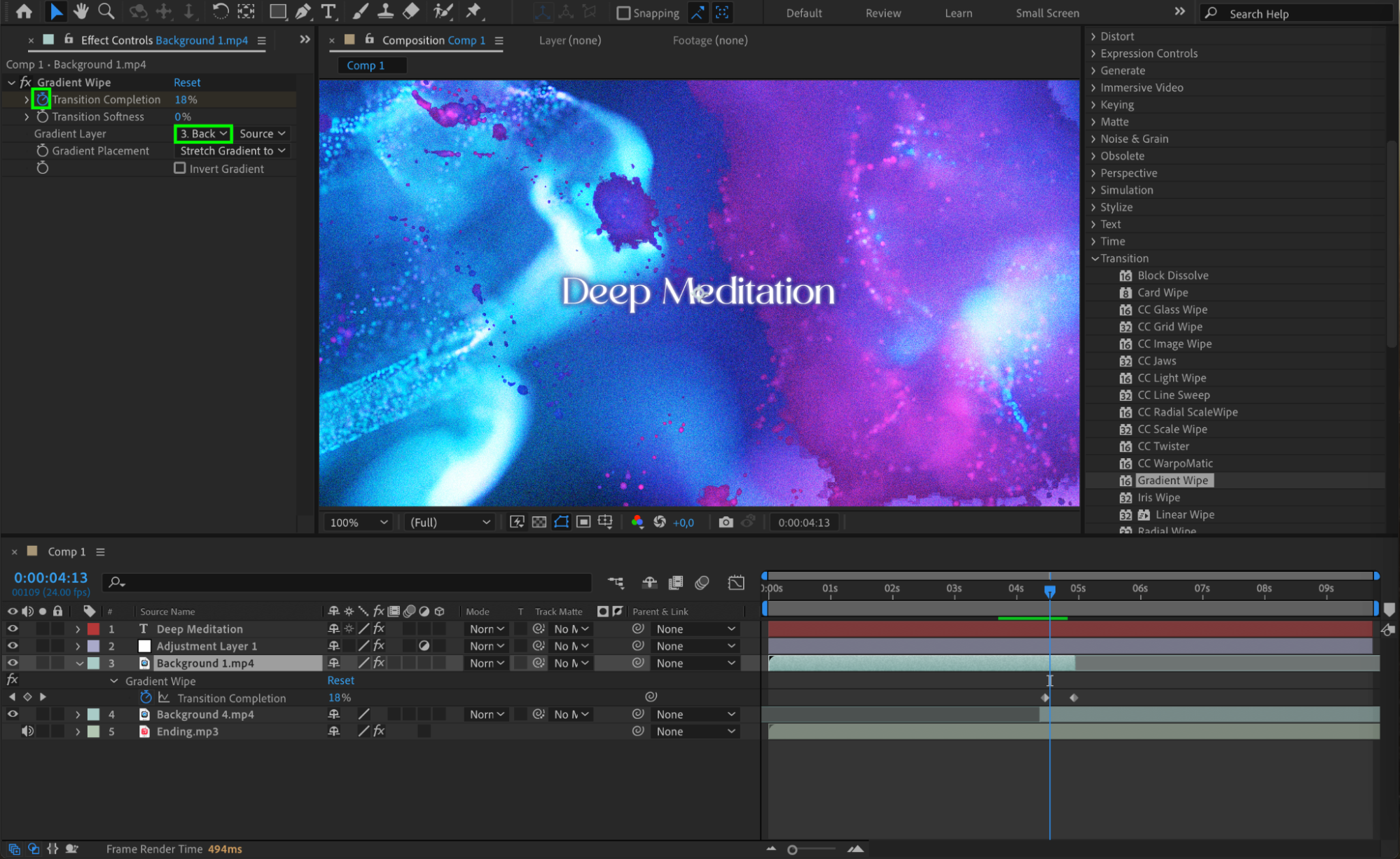Image resolution: width=1400 pixels, height=859 pixels.
Task: Enable the Invert Gradient checkbox
Action: pyautogui.click(x=180, y=168)
